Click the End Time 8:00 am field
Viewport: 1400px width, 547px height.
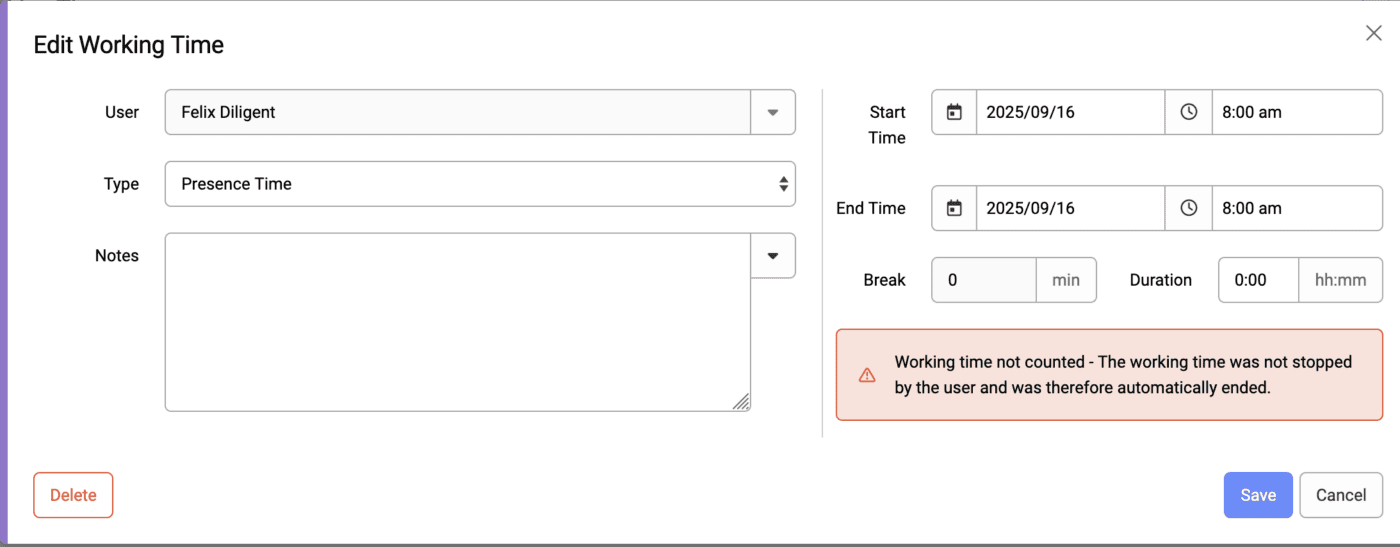[1296, 208]
